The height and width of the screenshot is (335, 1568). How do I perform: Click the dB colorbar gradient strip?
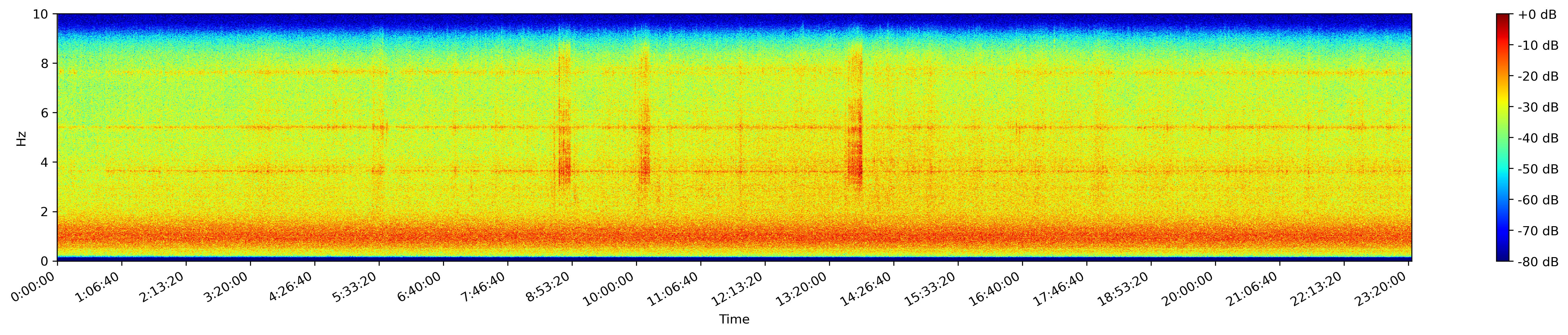1503,137
